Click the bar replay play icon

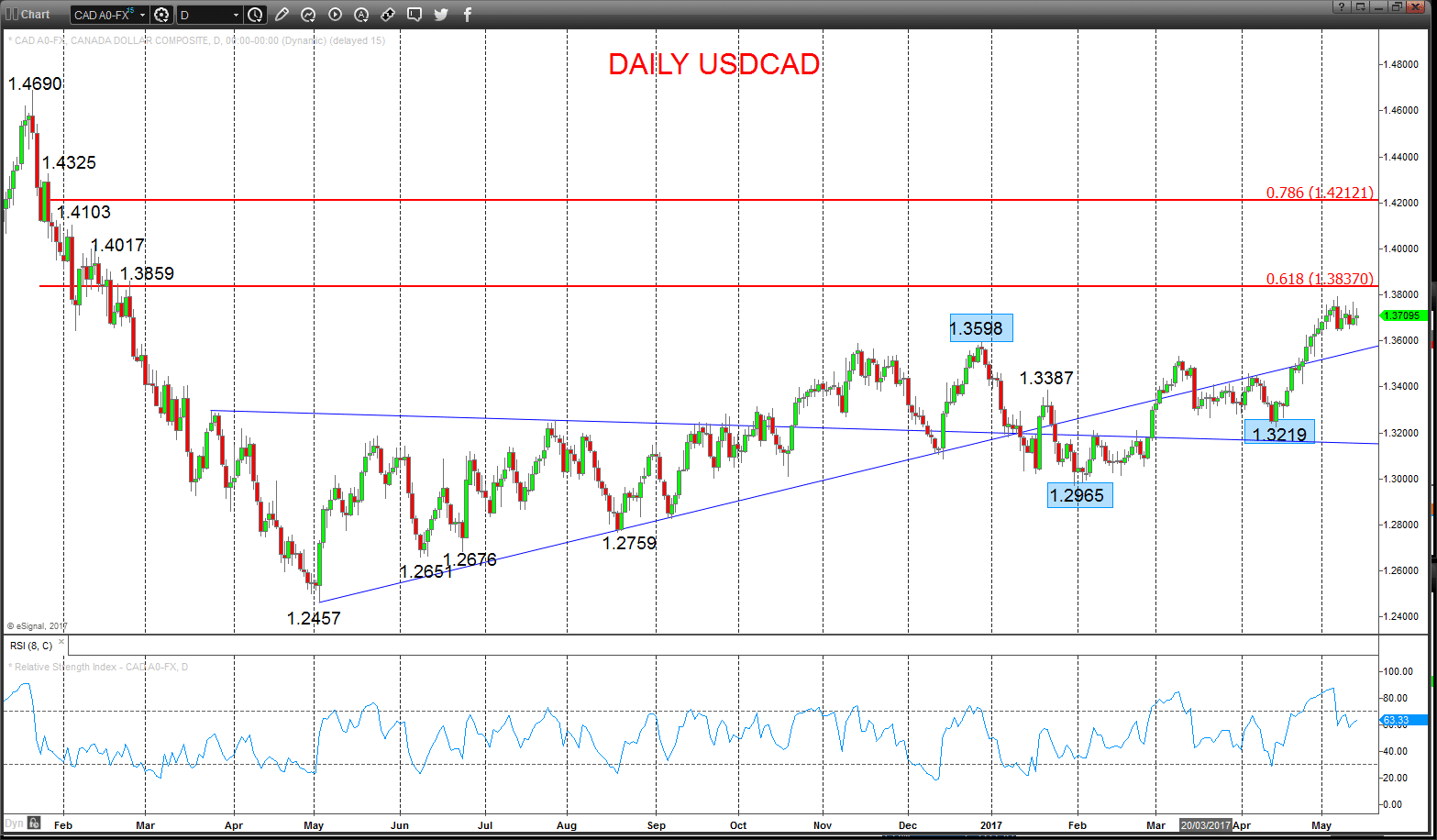(x=335, y=15)
